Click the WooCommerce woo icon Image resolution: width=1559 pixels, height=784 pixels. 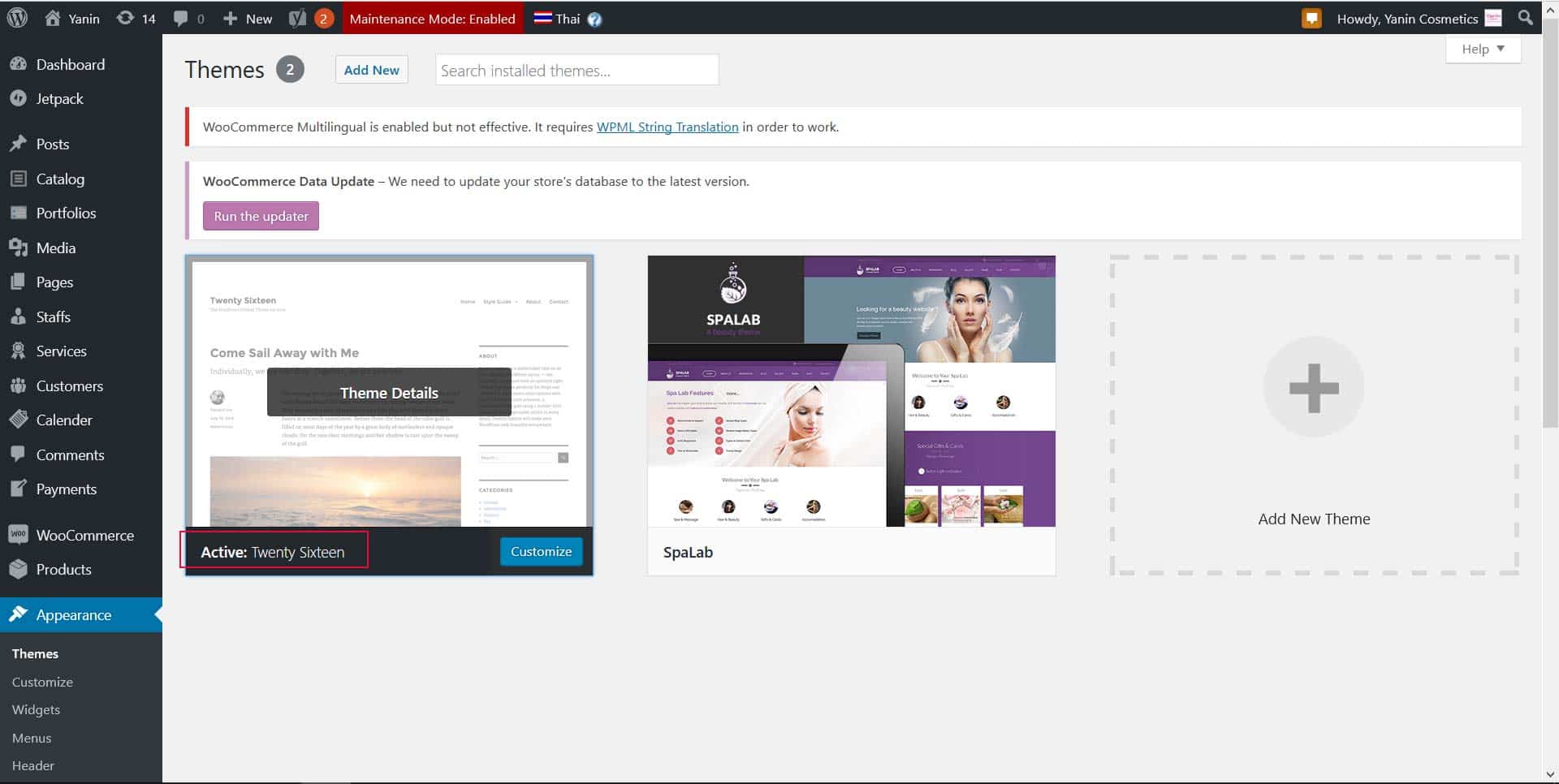18,534
